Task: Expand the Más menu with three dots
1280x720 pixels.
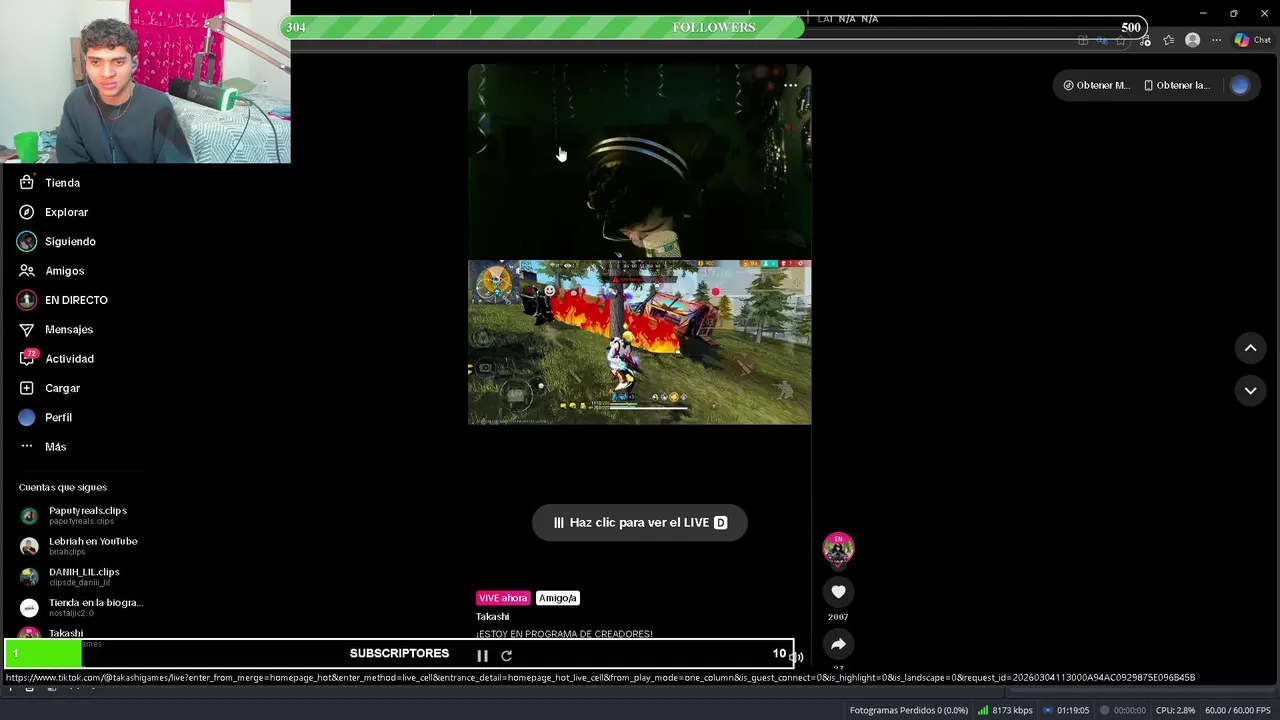Action: point(42,447)
